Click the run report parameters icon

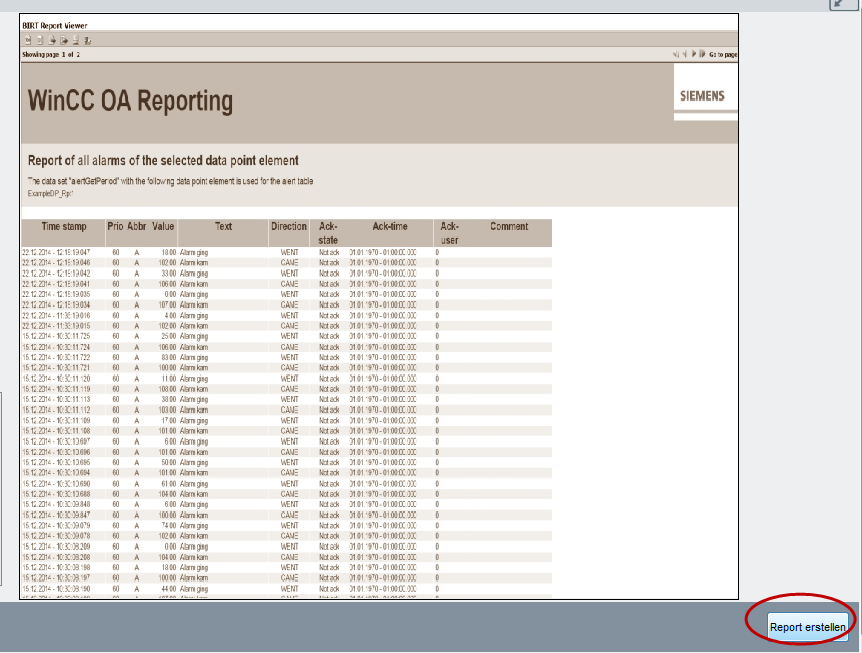pyautogui.click(x=40, y=40)
